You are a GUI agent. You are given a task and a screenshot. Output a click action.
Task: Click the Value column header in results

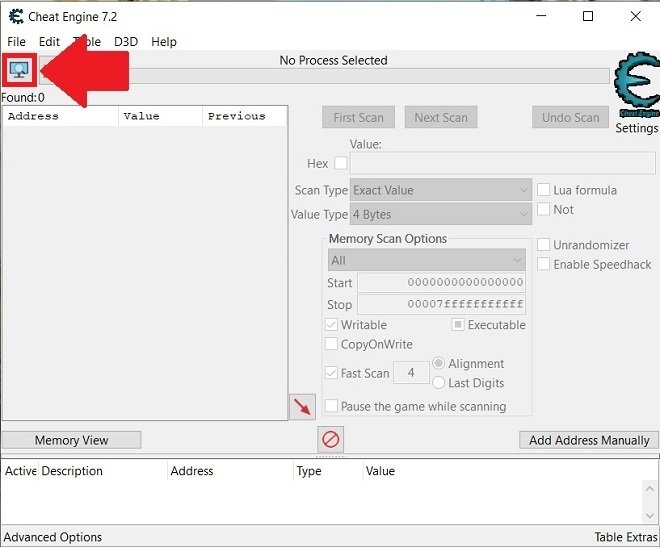coord(160,116)
